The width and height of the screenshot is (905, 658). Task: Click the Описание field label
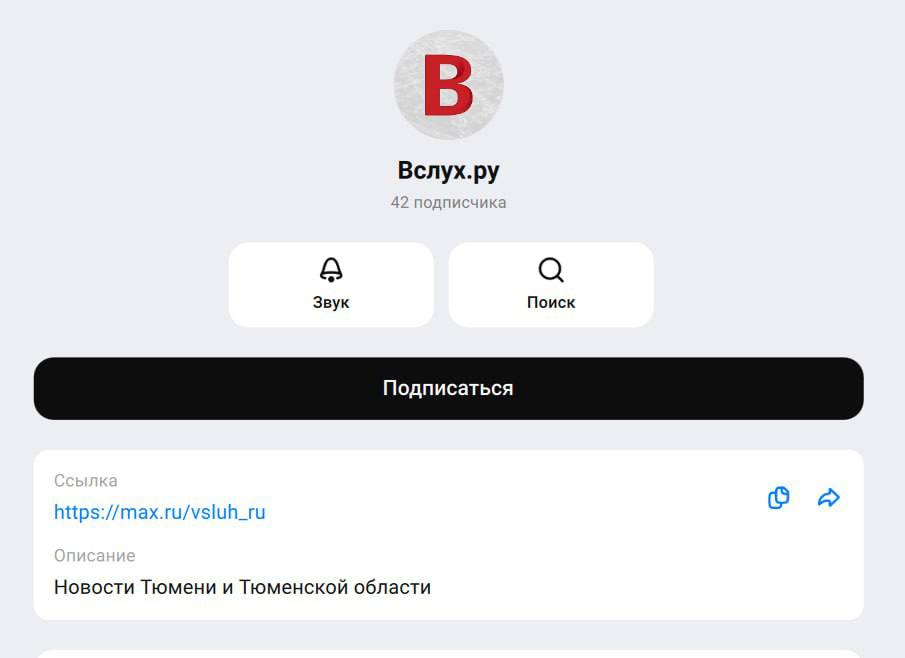95,556
